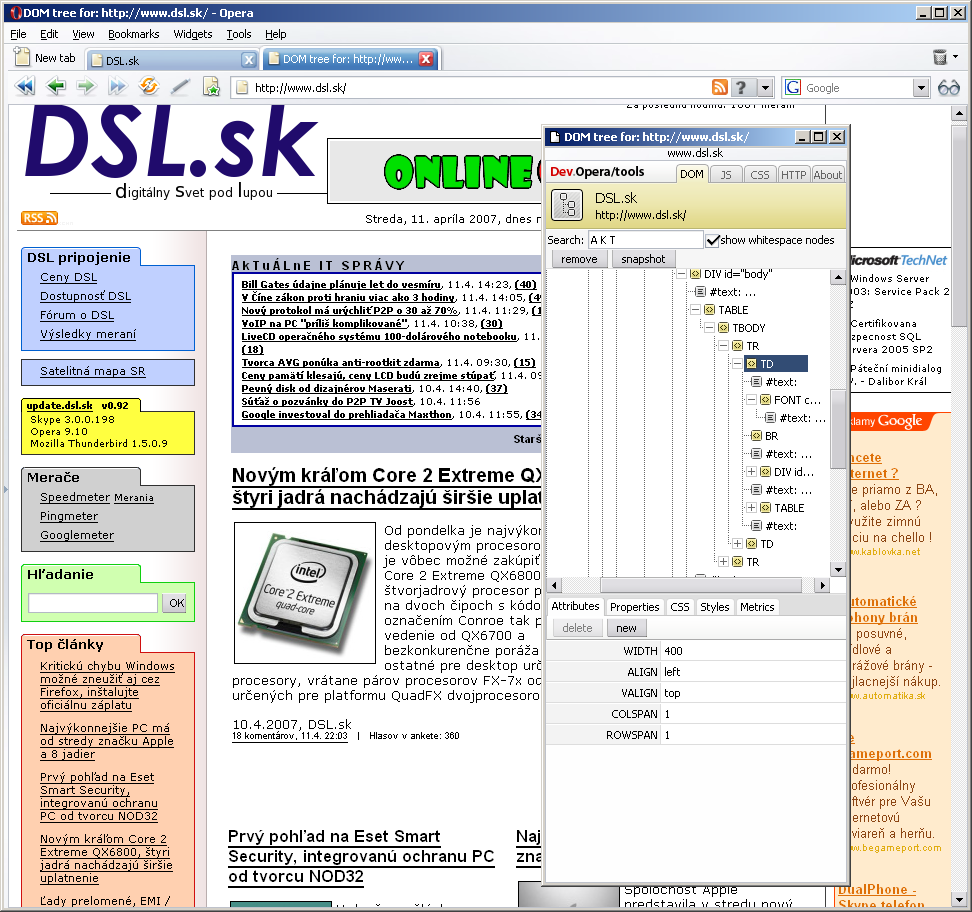Screen dimensions: 972x912
Task: Close the DOM tree for tab
Action: tap(426, 59)
